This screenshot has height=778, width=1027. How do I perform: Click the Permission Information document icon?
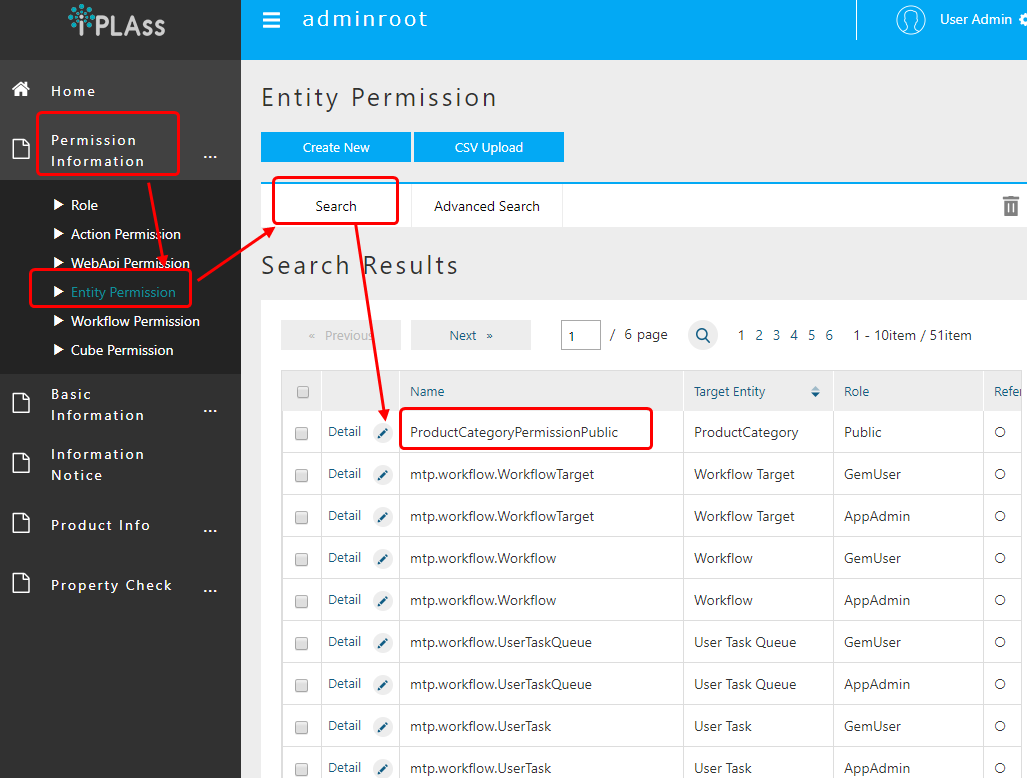[x=21, y=149]
